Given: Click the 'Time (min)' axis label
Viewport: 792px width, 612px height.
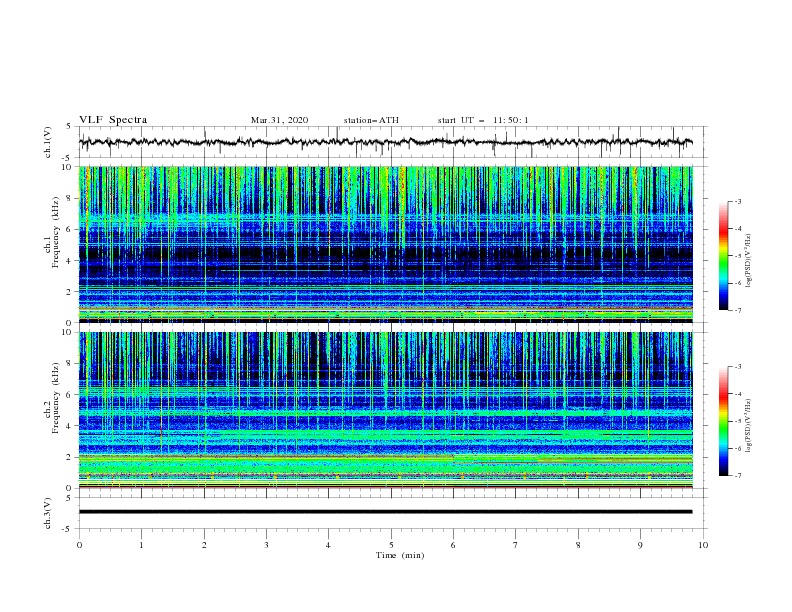Looking at the screenshot, I should [x=400, y=555].
